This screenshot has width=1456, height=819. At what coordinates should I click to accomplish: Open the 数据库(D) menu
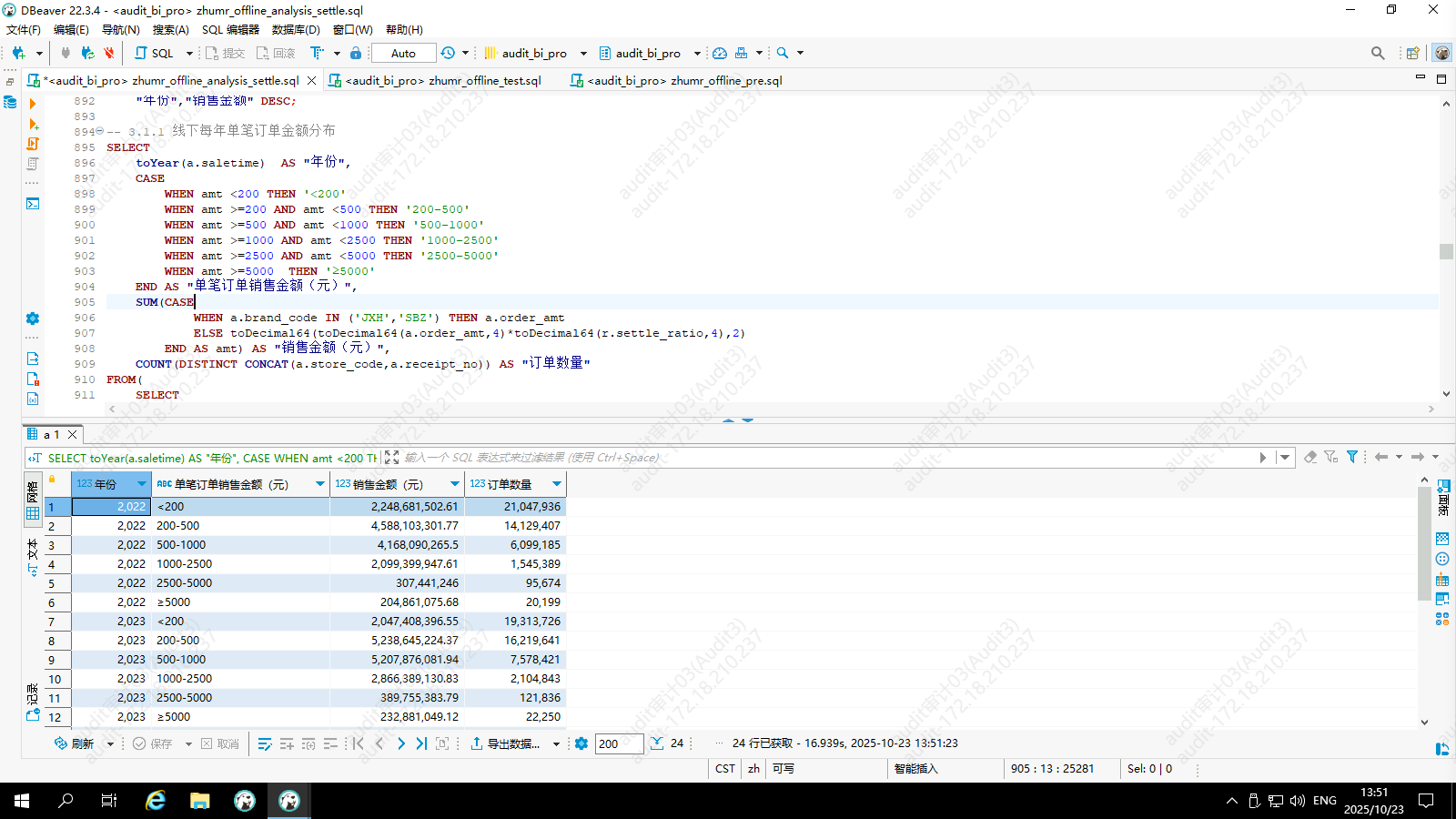(x=296, y=29)
